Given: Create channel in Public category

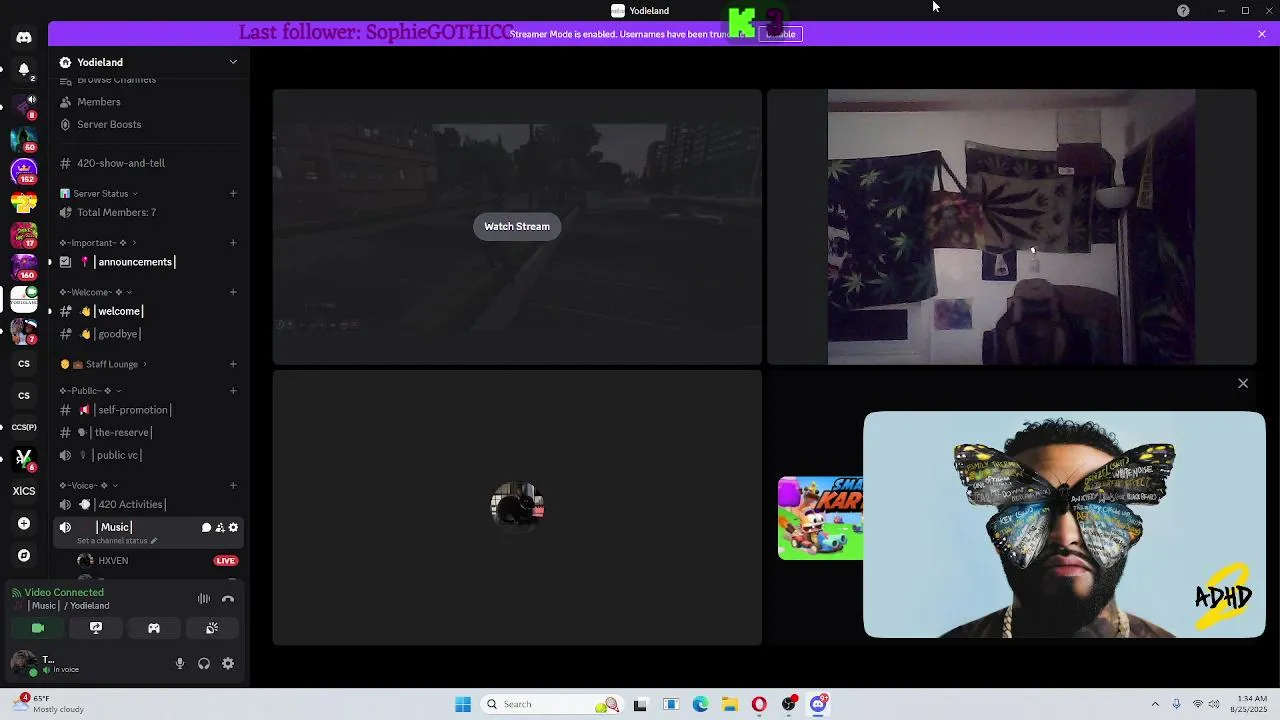Looking at the screenshot, I should [233, 390].
